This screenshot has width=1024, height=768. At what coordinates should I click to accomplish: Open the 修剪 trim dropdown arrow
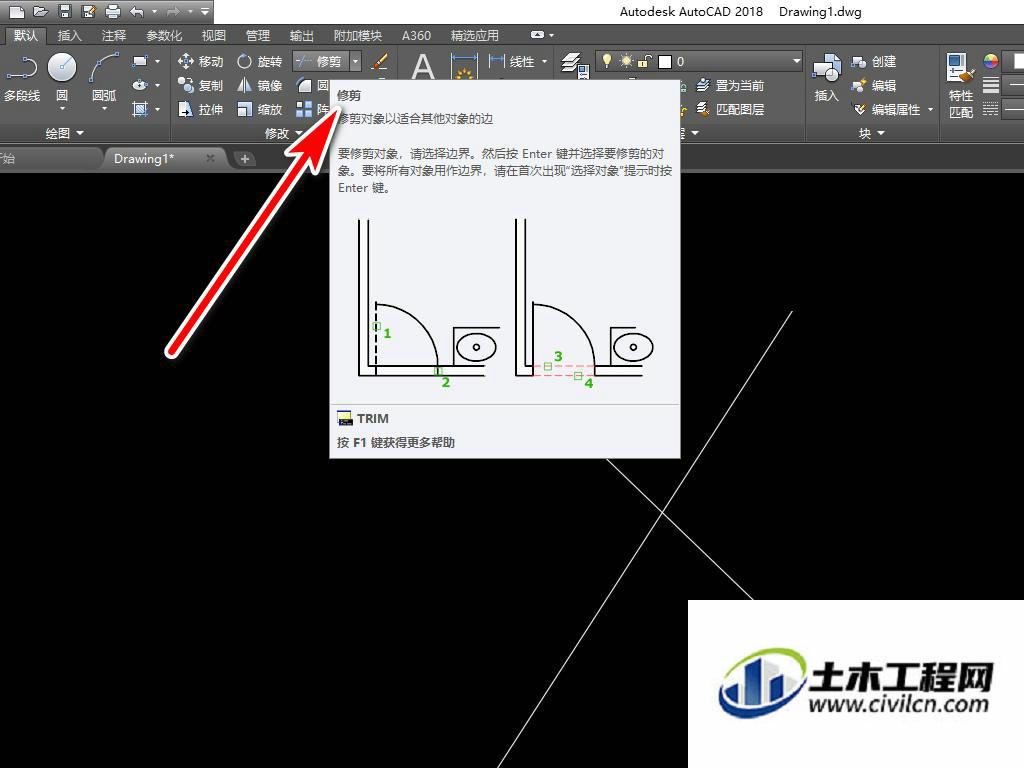(355, 61)
